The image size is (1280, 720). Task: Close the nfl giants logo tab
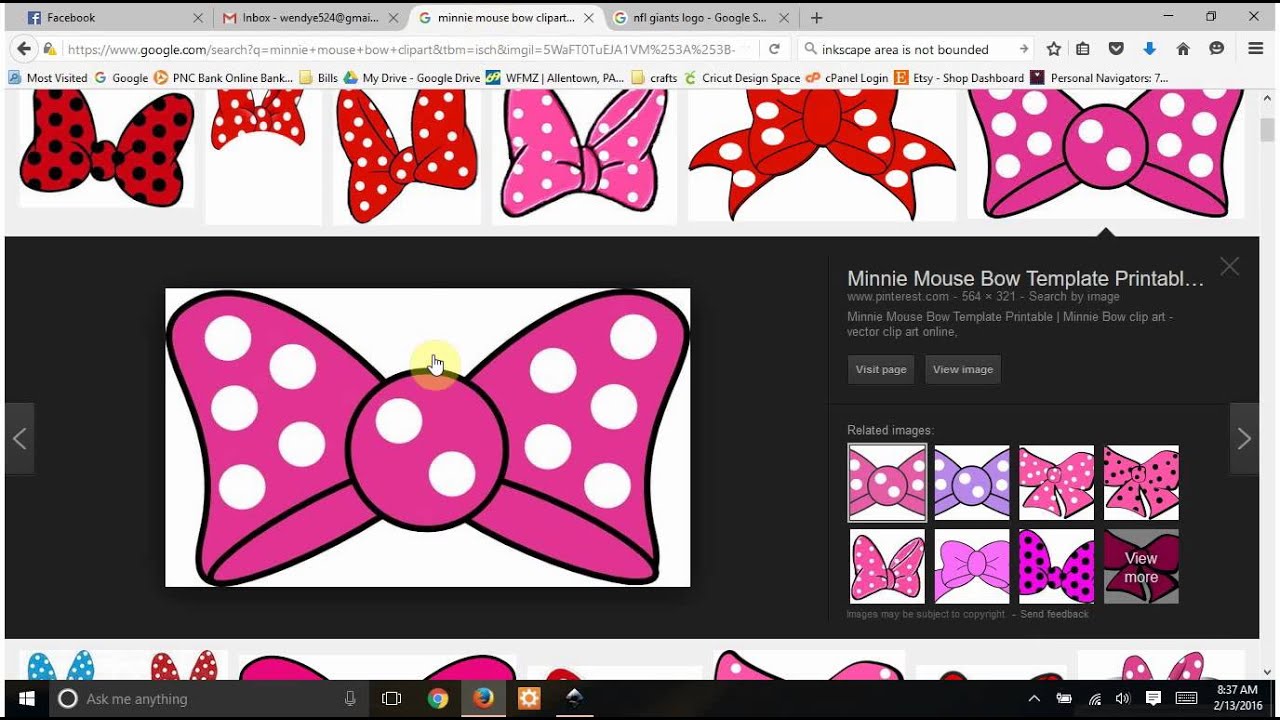pos(784,17)
